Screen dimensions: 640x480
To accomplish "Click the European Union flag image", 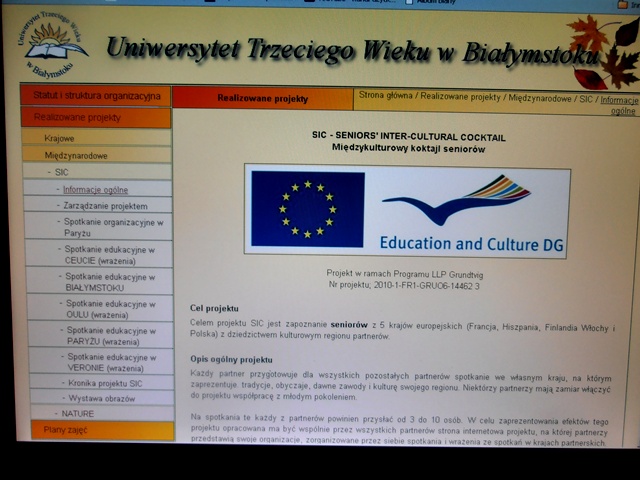I will point(307,209).
